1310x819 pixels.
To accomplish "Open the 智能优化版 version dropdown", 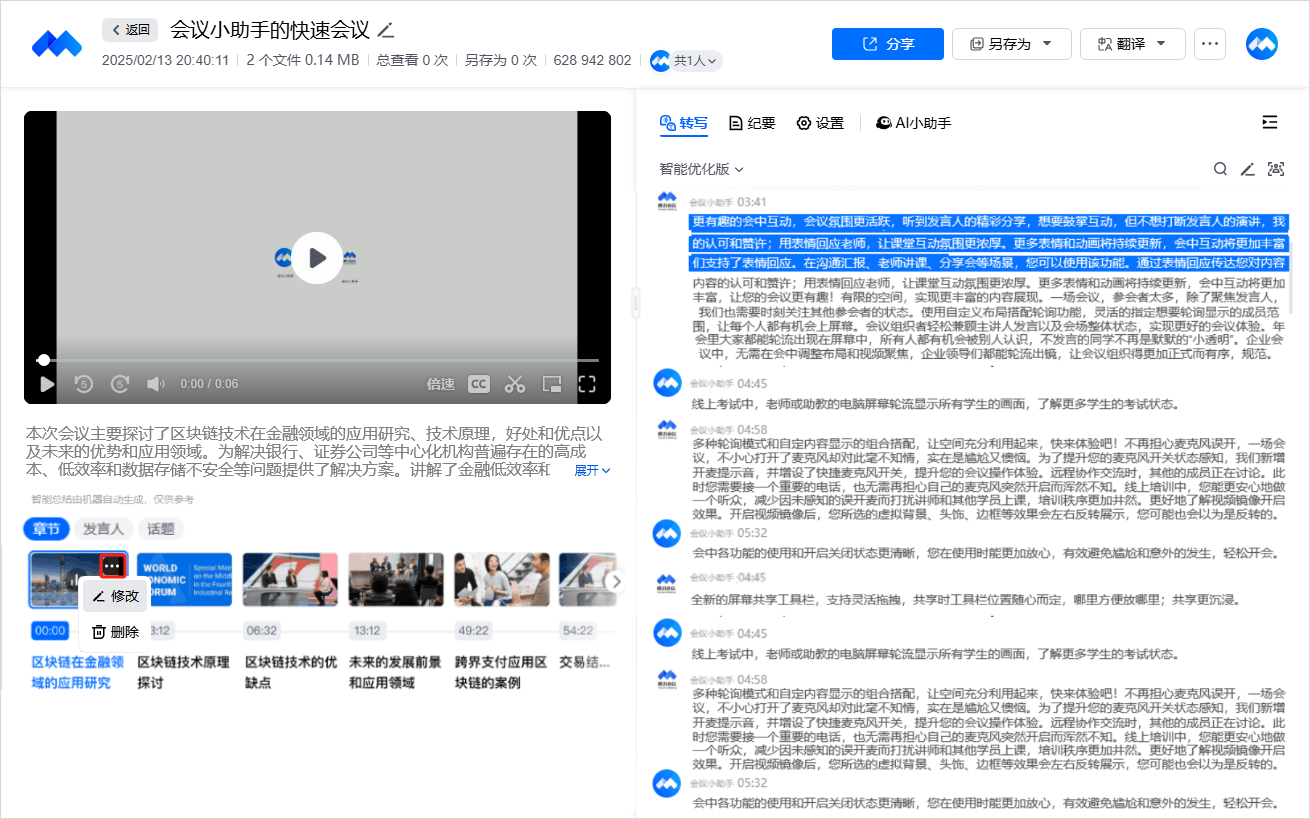I will (701, 170).
